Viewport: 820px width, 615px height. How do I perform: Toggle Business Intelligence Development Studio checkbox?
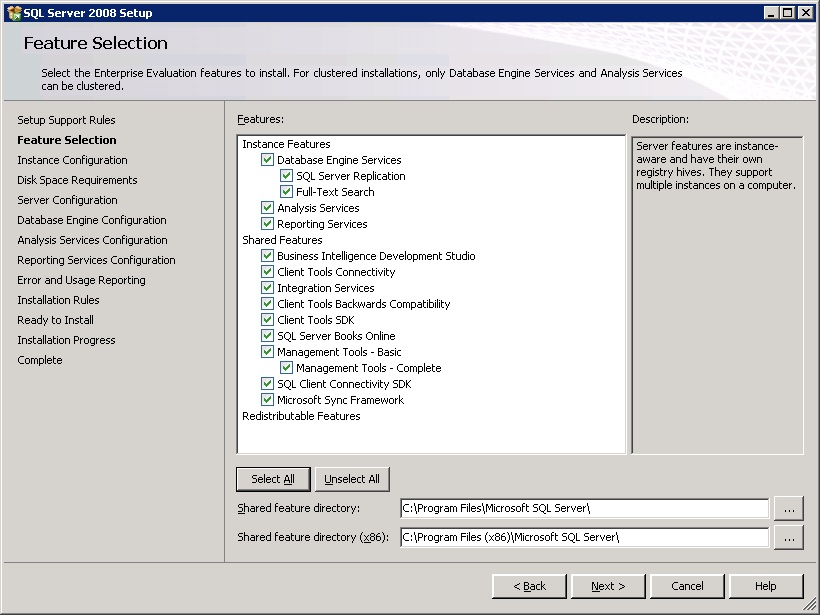(267, 256)
